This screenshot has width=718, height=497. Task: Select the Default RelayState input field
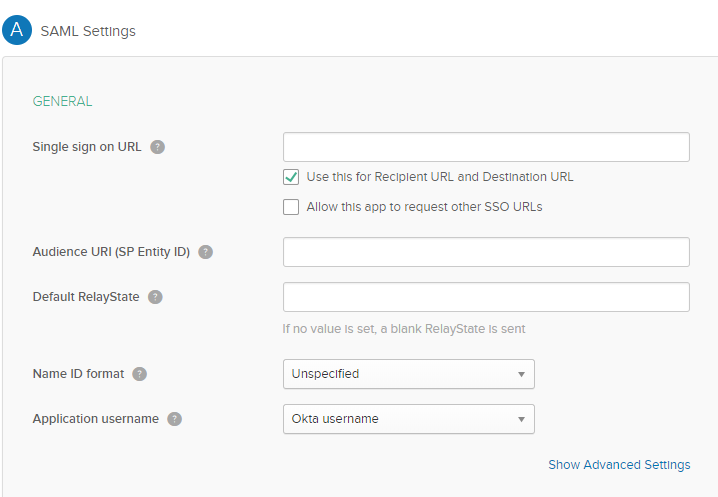[x=486, y=297]
